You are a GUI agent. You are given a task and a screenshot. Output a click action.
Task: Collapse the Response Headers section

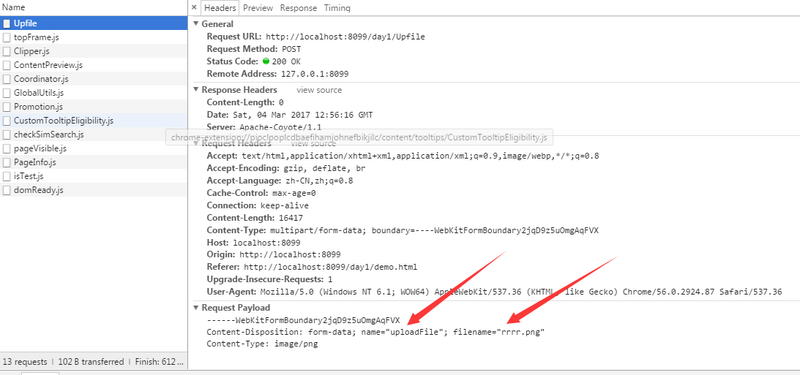(196, 90)
